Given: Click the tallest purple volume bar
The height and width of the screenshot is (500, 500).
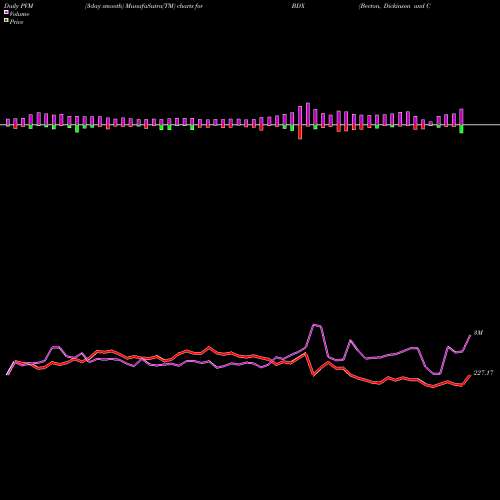Looking at the screenshot, I should click(x=308, y=114).
